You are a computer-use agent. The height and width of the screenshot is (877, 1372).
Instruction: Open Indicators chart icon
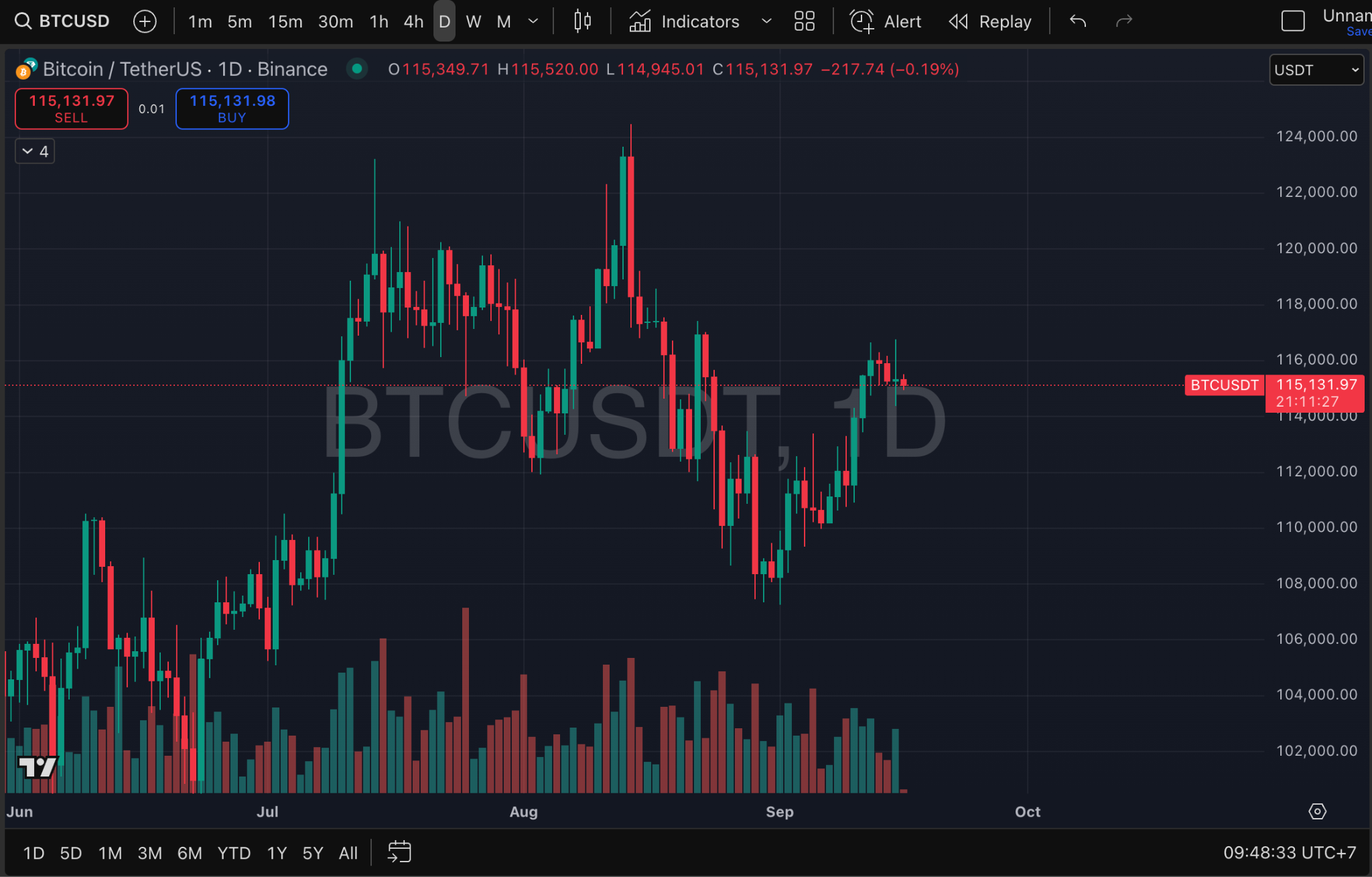640,21
